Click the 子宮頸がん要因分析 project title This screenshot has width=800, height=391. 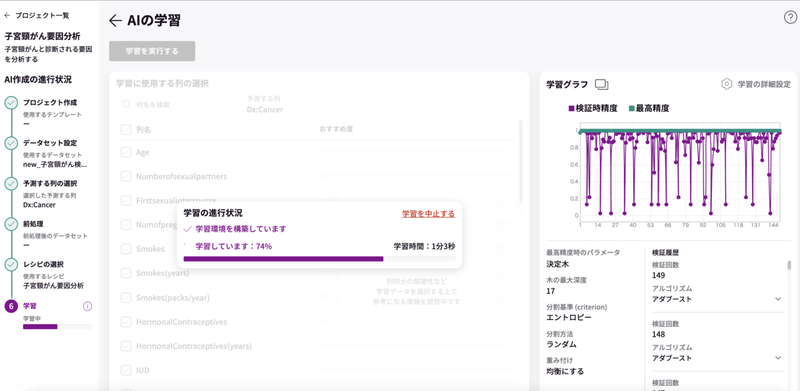42,36
